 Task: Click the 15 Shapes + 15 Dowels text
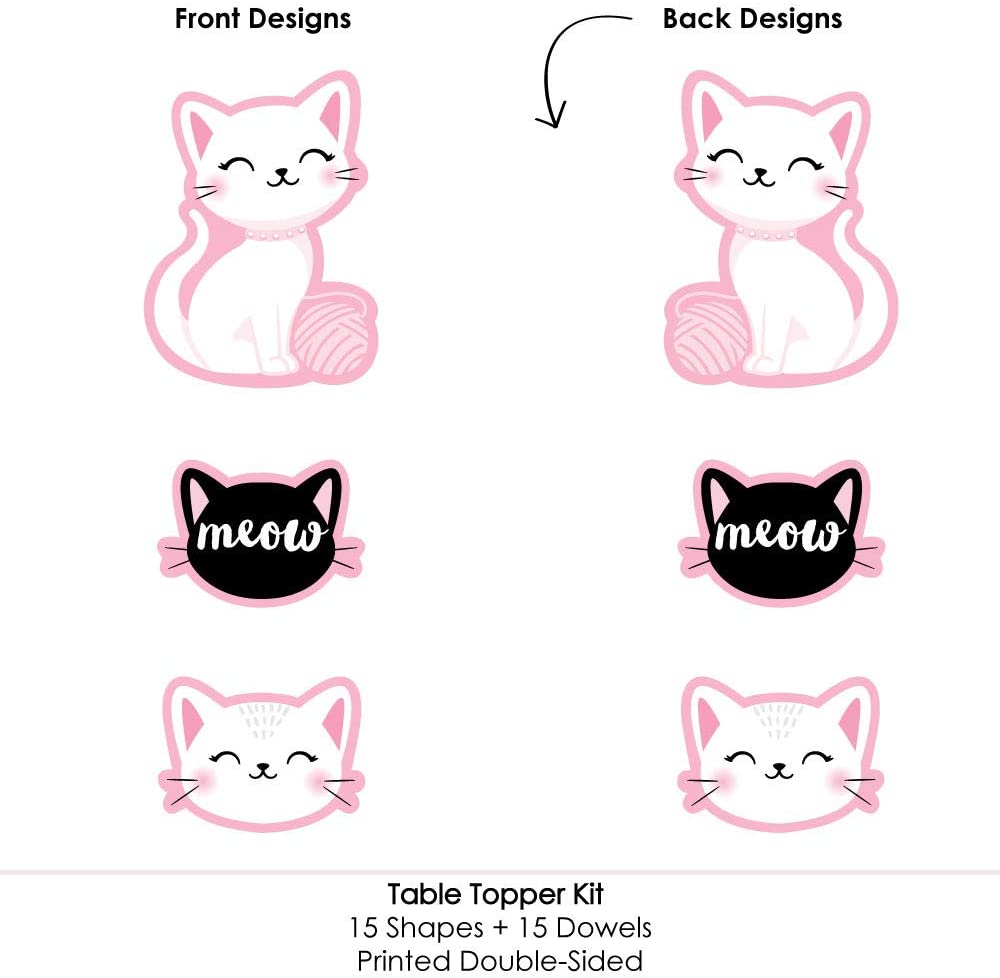(500, 928)
